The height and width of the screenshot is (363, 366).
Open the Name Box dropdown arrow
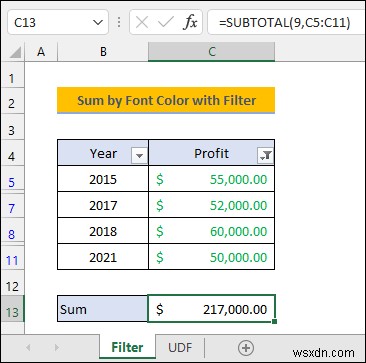(98, 23)
